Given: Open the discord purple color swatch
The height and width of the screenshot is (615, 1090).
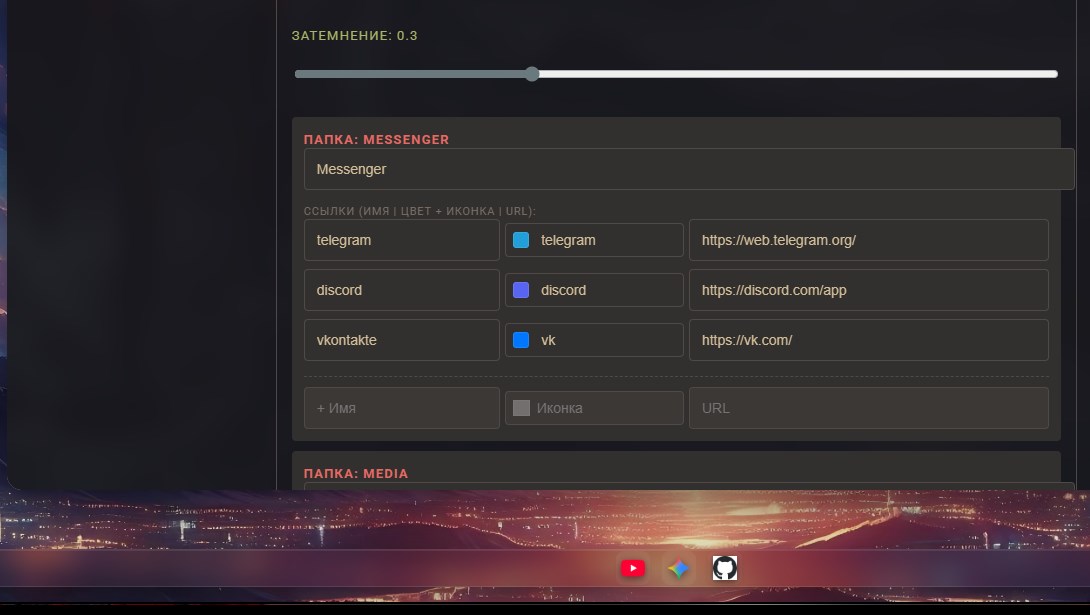Looking at the screenshot, I should (521, 290).
